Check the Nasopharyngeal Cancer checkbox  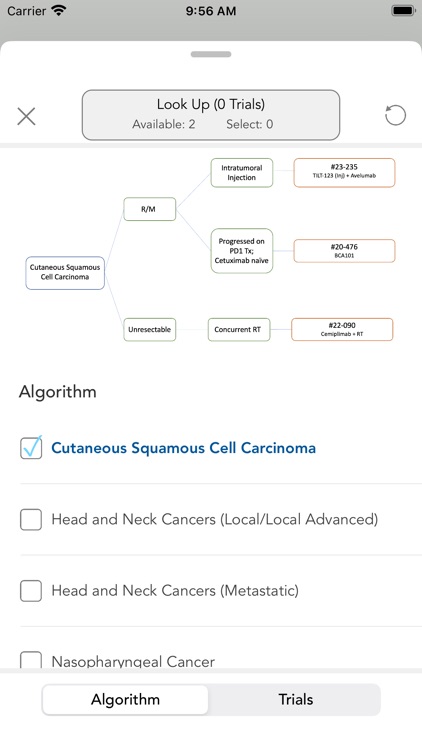coord(31,660)
